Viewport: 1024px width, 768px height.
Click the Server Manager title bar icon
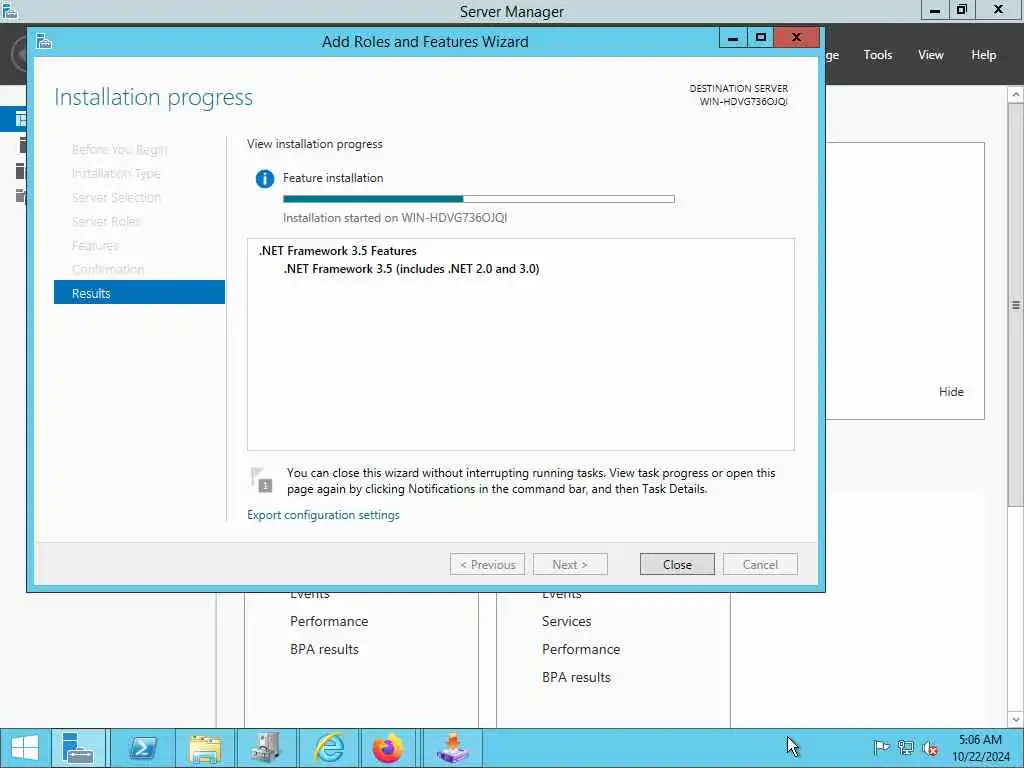click(10, 10)
